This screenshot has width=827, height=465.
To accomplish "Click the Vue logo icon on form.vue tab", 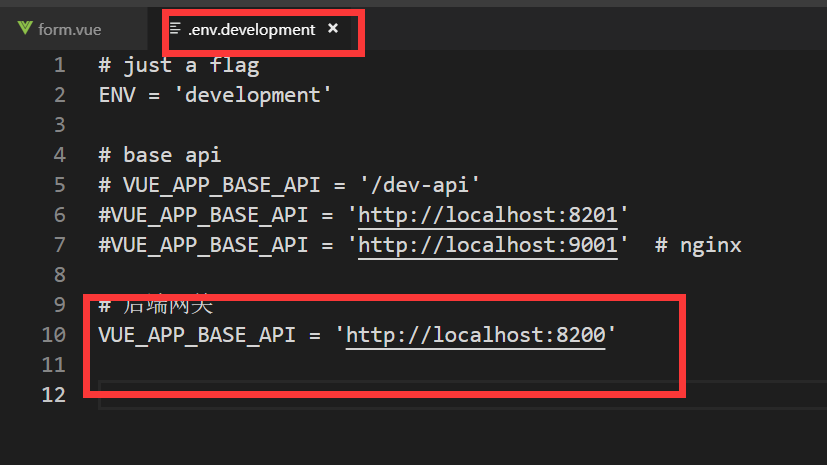I will coord(25,29).
